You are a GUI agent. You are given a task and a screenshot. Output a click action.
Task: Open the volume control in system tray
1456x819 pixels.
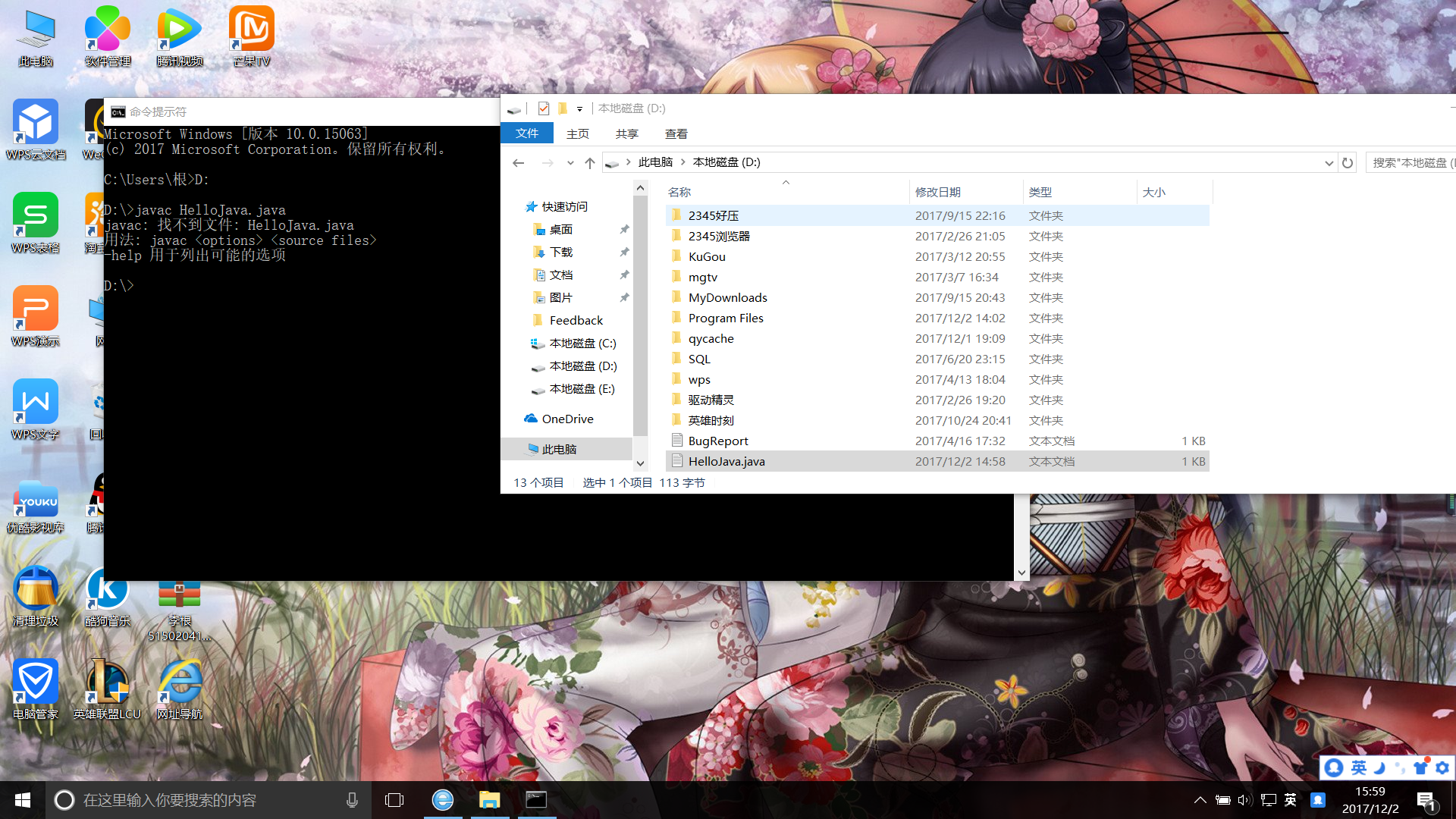pyautogui.click(x=1244, y=800)
